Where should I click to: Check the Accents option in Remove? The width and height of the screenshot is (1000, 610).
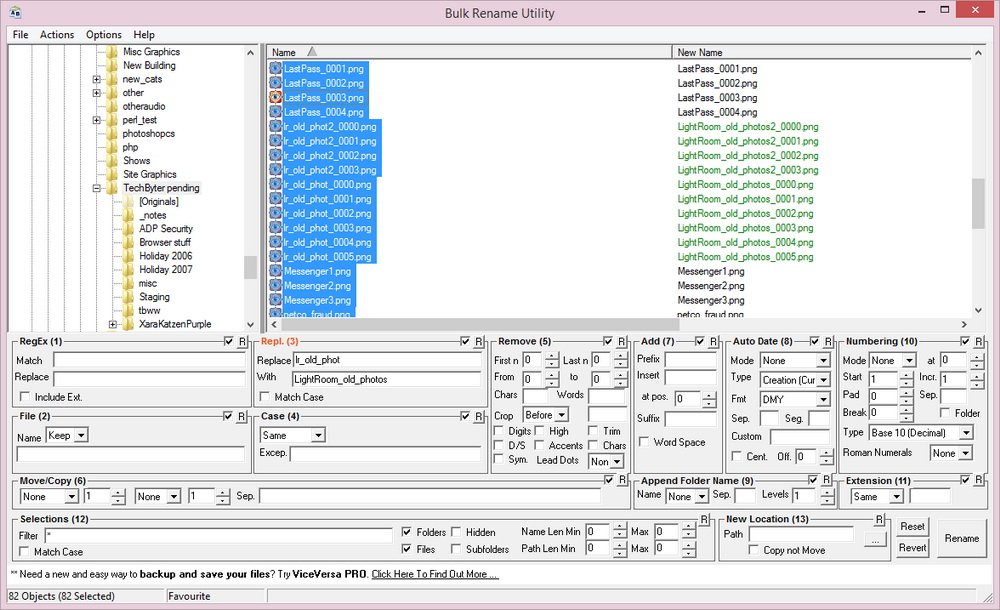pos(540,445)
